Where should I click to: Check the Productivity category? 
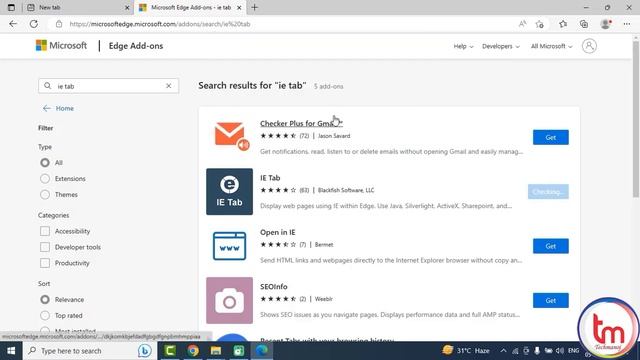coord(45,263)
